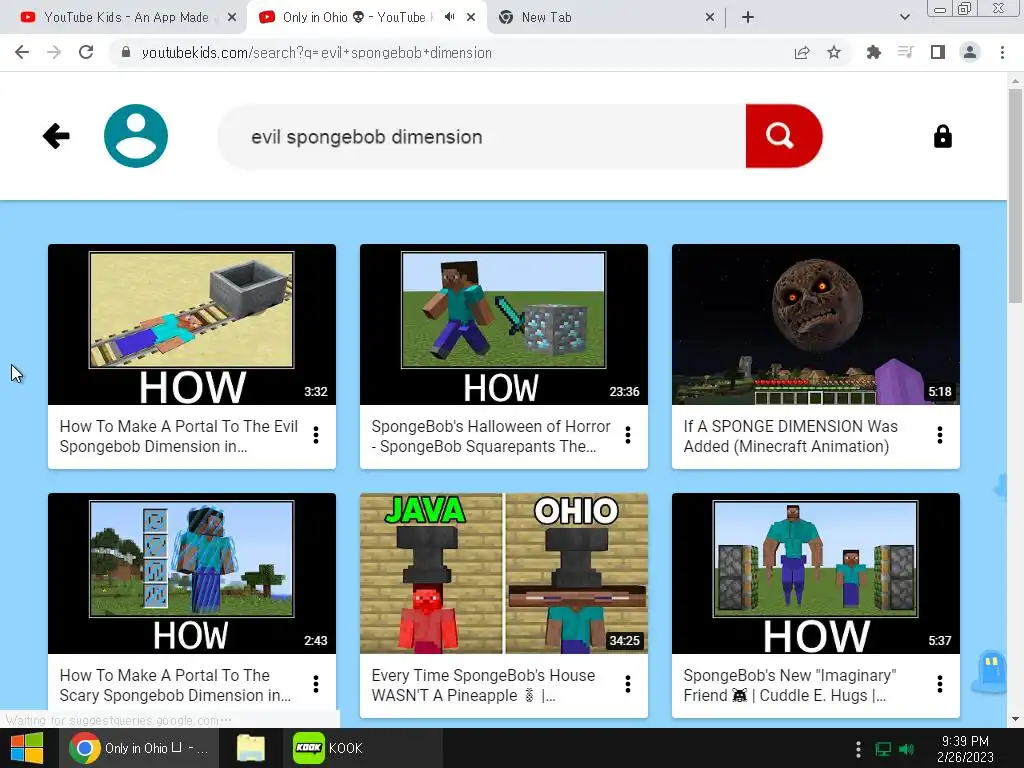Image resolution: width=1024 pixels, height=768 pixels.
Task: Click the evil spongebob dimension search field
Action: 482,136
